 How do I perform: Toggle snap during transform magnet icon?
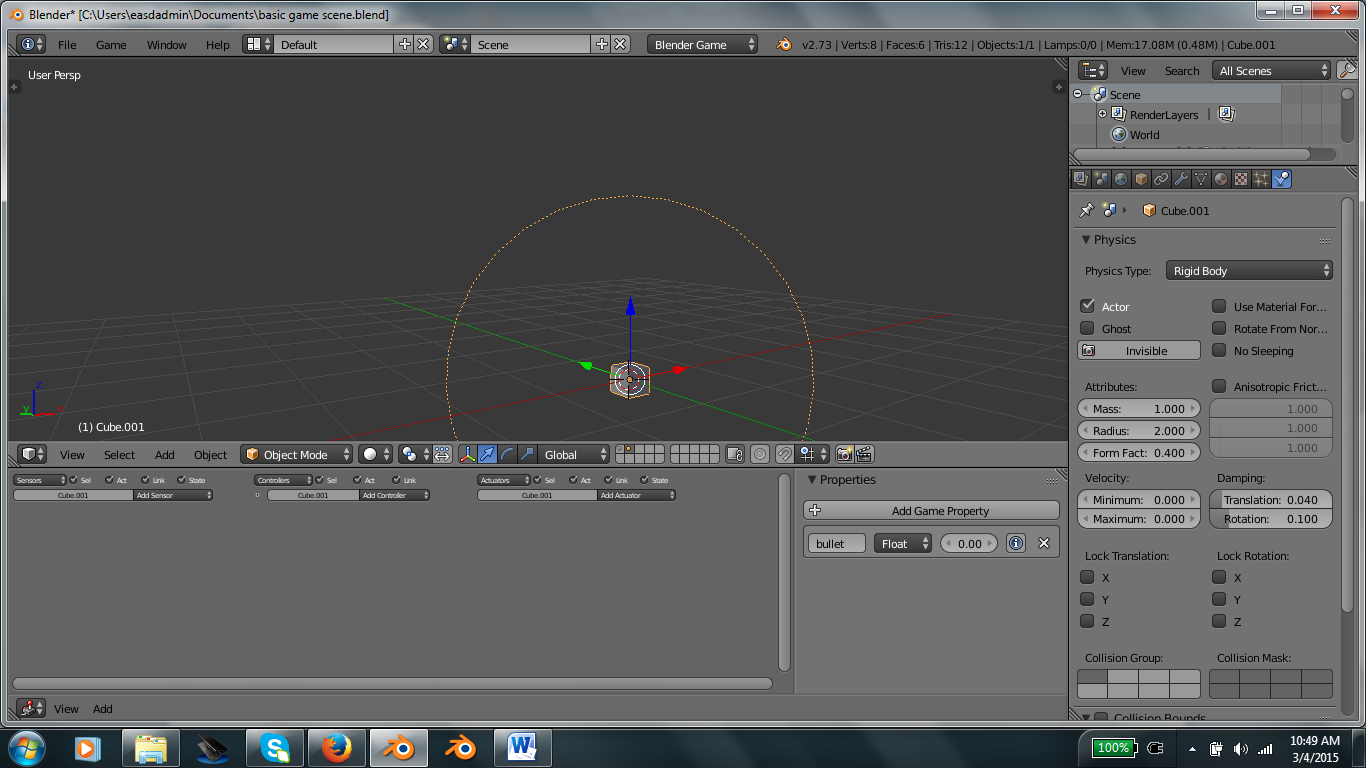point(785,454)
